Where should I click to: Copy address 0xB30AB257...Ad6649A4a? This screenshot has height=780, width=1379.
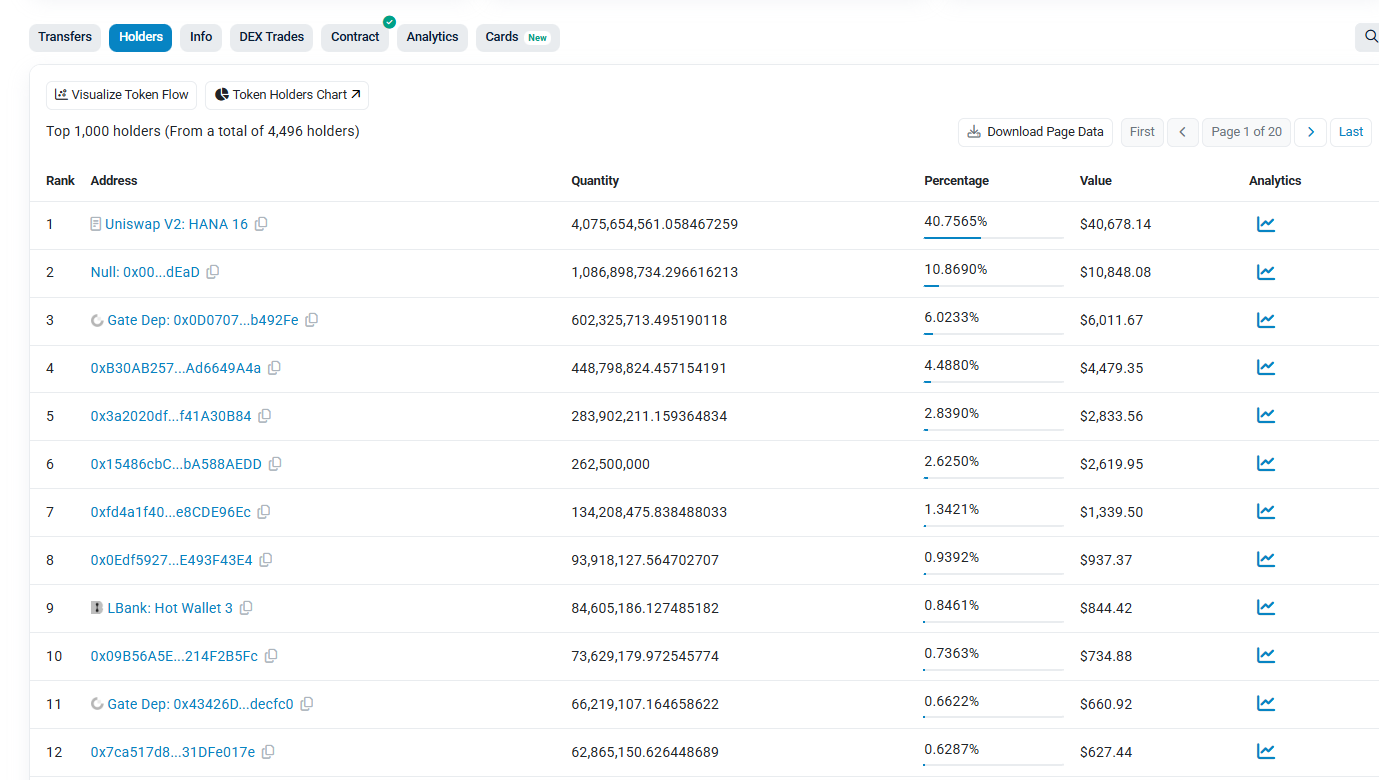[x=274, y=368]
